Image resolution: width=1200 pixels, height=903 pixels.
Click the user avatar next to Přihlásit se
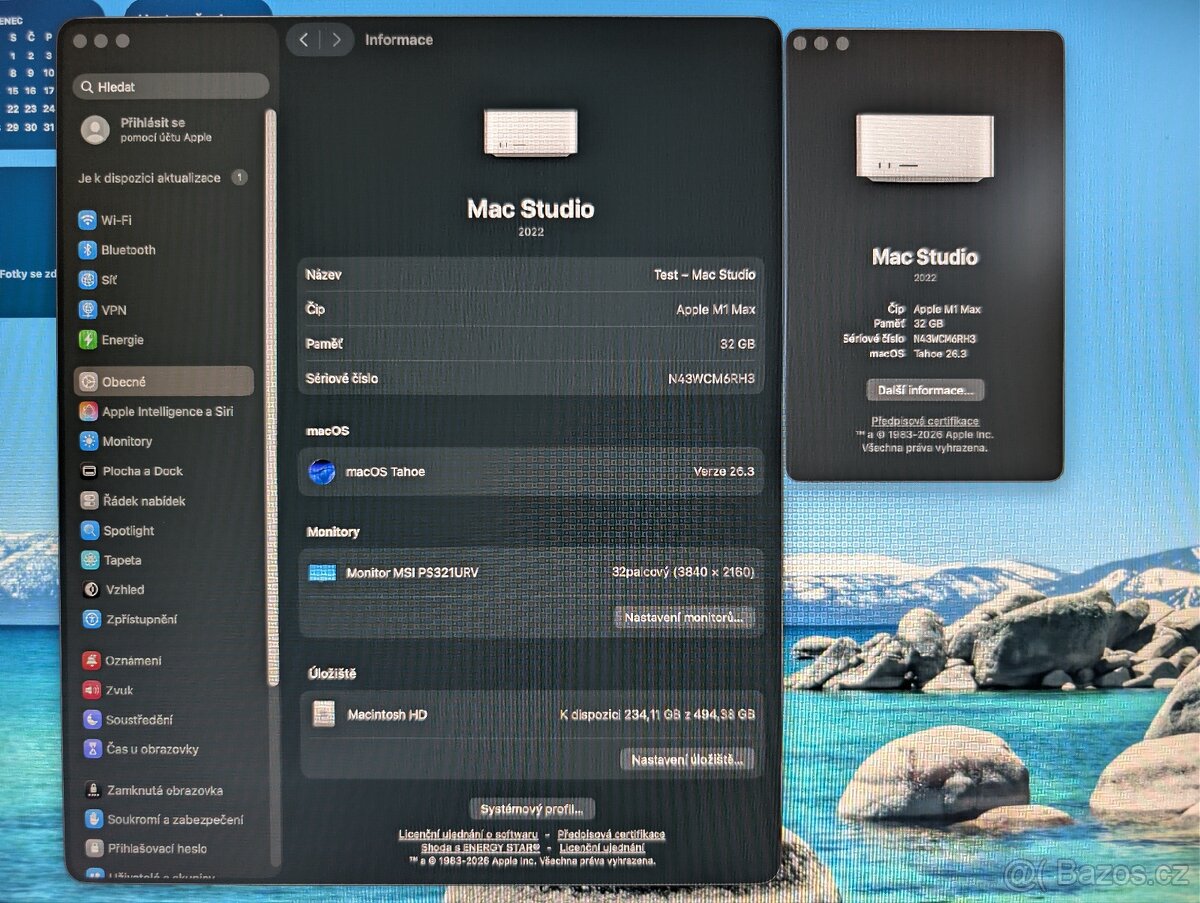pyautogui.click(x=96, y=130)
